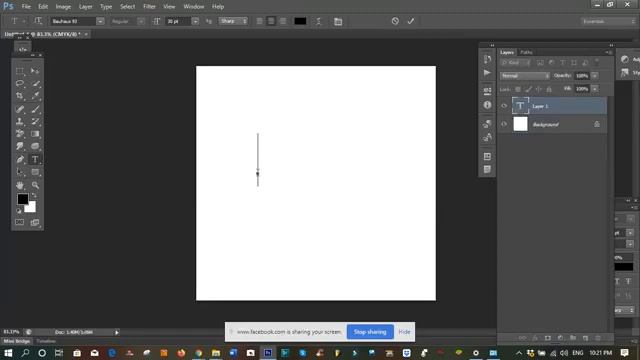
Task: Select the Sponge tool
Action: tap(35, 146)
